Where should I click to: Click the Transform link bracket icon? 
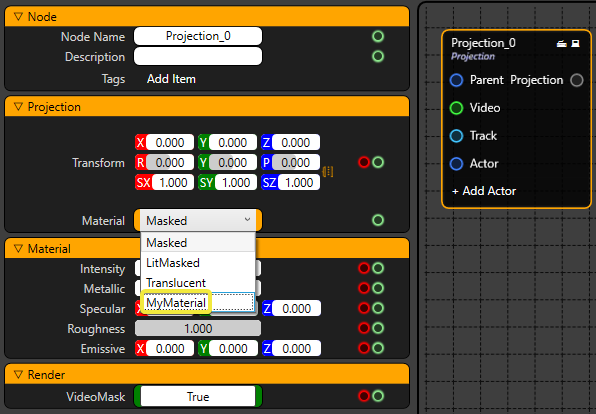pyautogui.click(x=328, y=172)
